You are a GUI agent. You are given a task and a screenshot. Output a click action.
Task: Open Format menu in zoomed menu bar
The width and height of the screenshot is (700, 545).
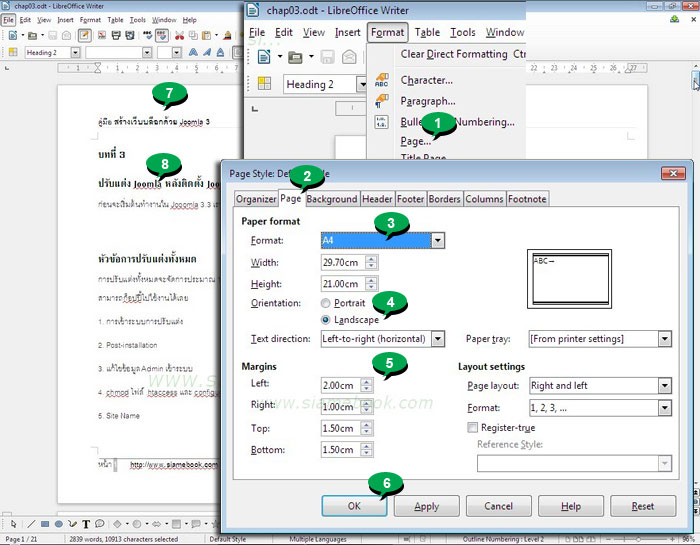click(x=388, y=33)
